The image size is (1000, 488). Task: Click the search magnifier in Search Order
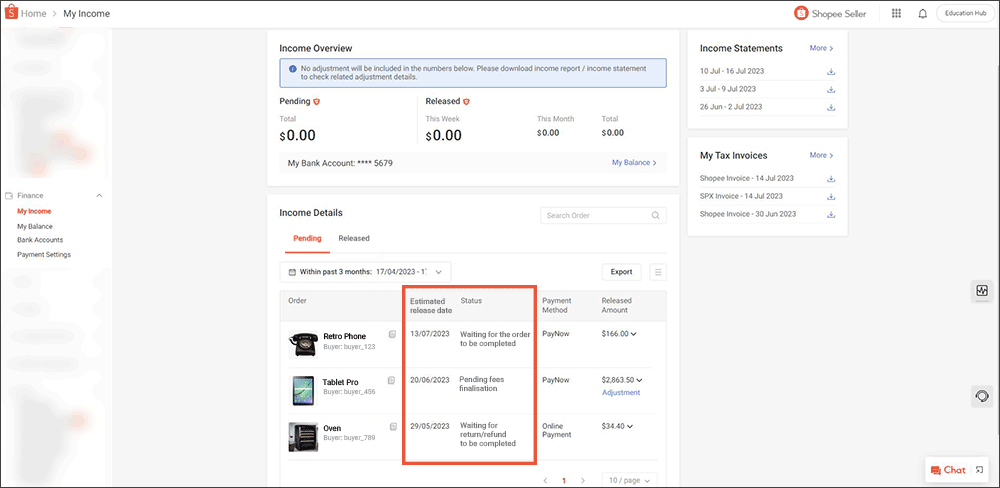tap(656, 216)
